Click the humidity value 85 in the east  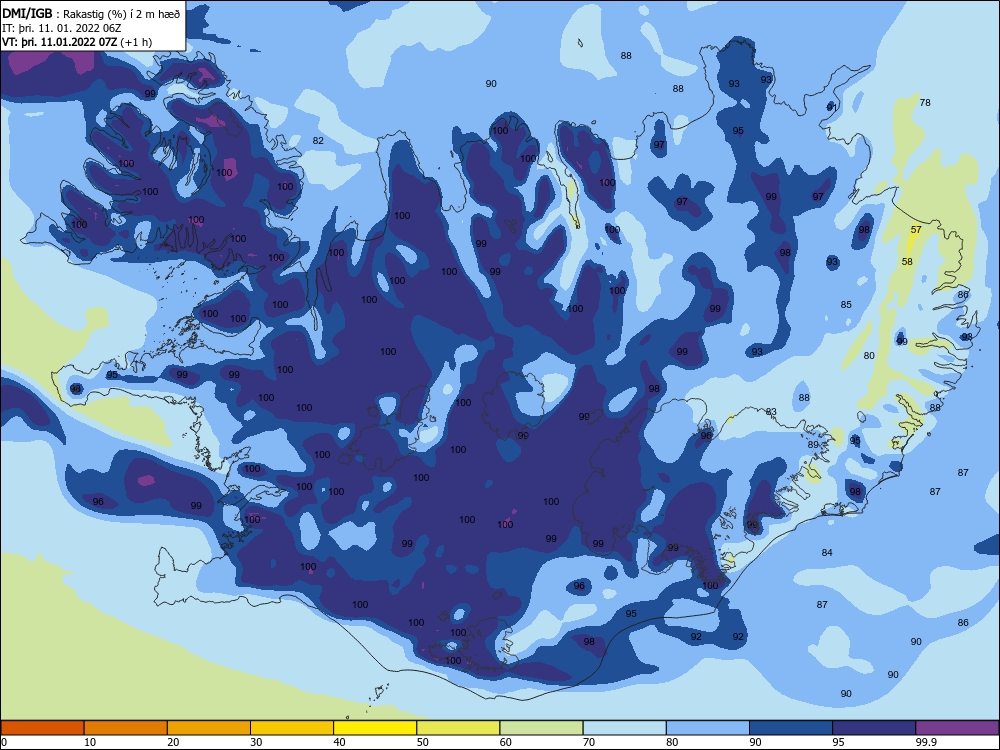point(846,304)
